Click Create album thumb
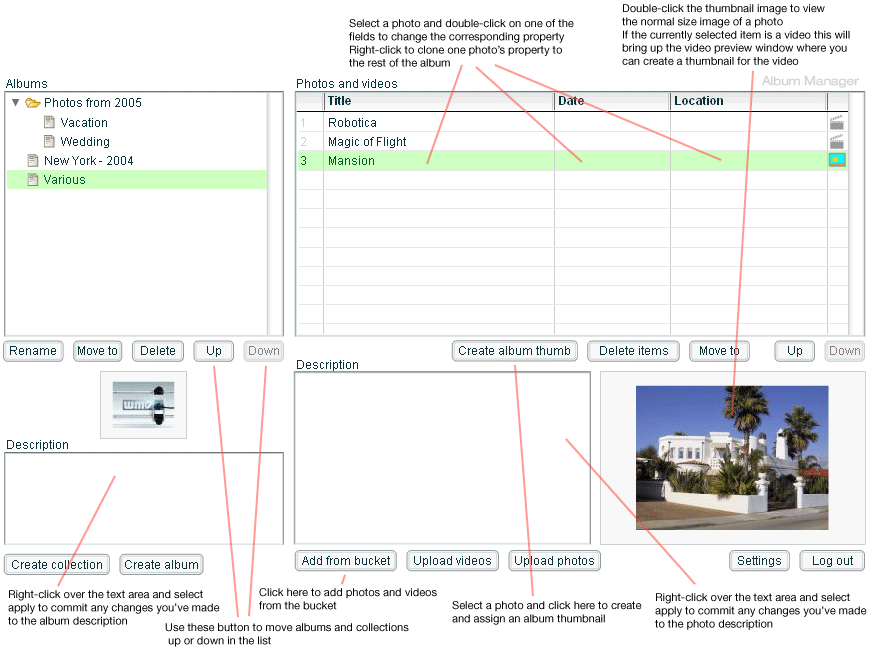The height and width of the screenshot is (650, 871). 514,351
